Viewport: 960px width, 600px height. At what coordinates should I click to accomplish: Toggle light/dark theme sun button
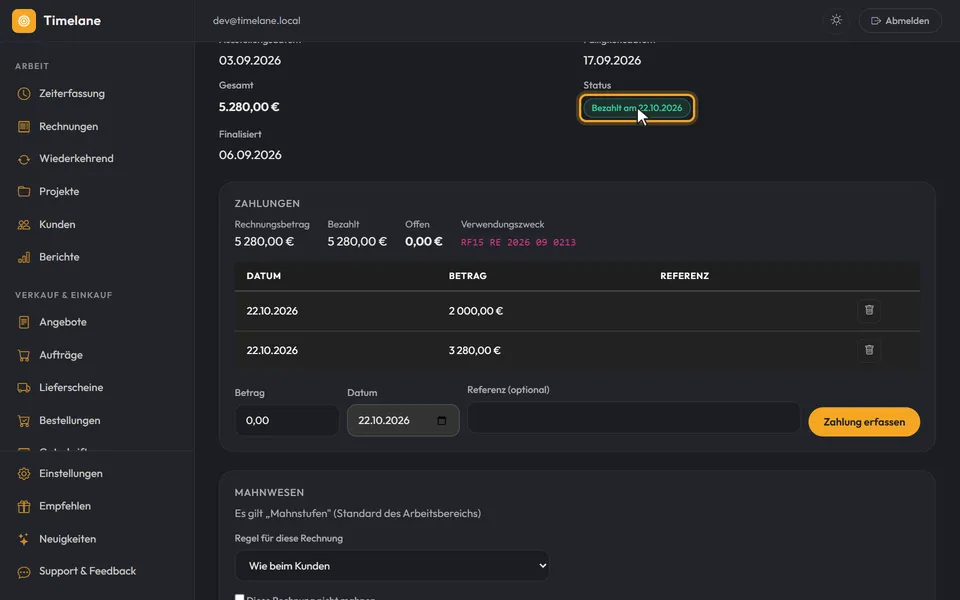click(836, 20)
